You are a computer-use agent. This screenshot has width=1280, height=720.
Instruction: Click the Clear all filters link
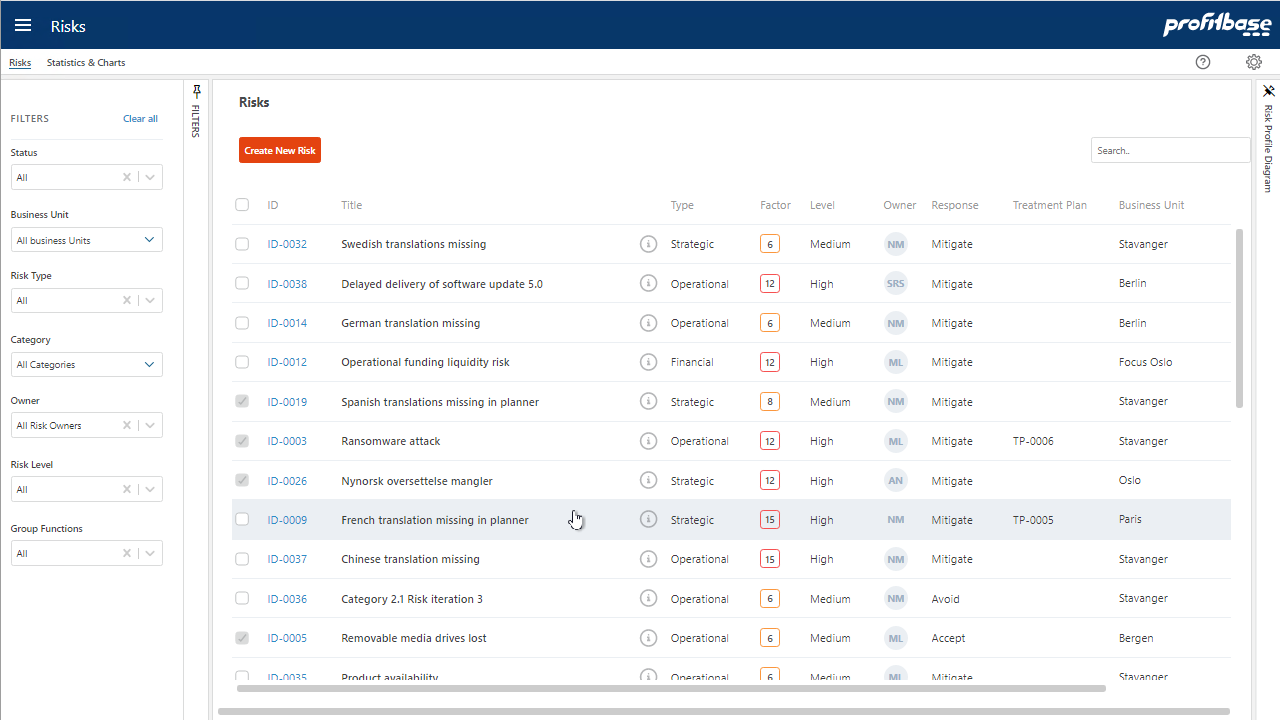pyautogui.click(x=140, y=118)
